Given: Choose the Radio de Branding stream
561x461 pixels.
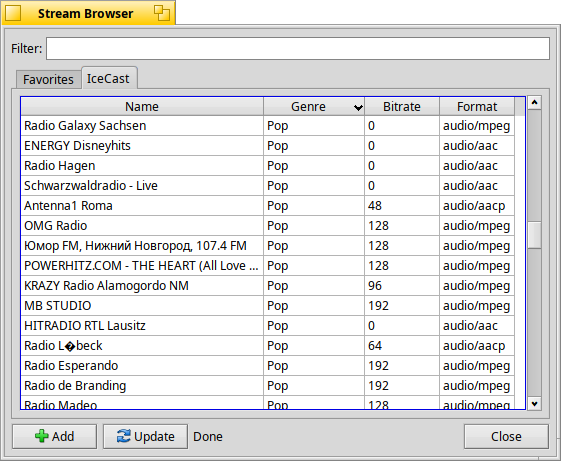Looking at the screenshot, I should [268, 386].
